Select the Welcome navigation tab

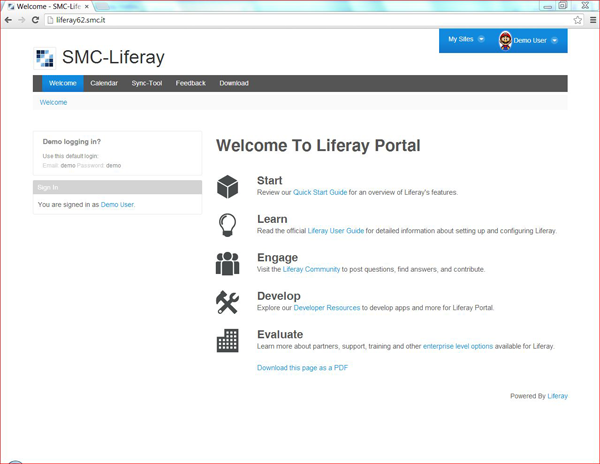click(x=63, y=83)
